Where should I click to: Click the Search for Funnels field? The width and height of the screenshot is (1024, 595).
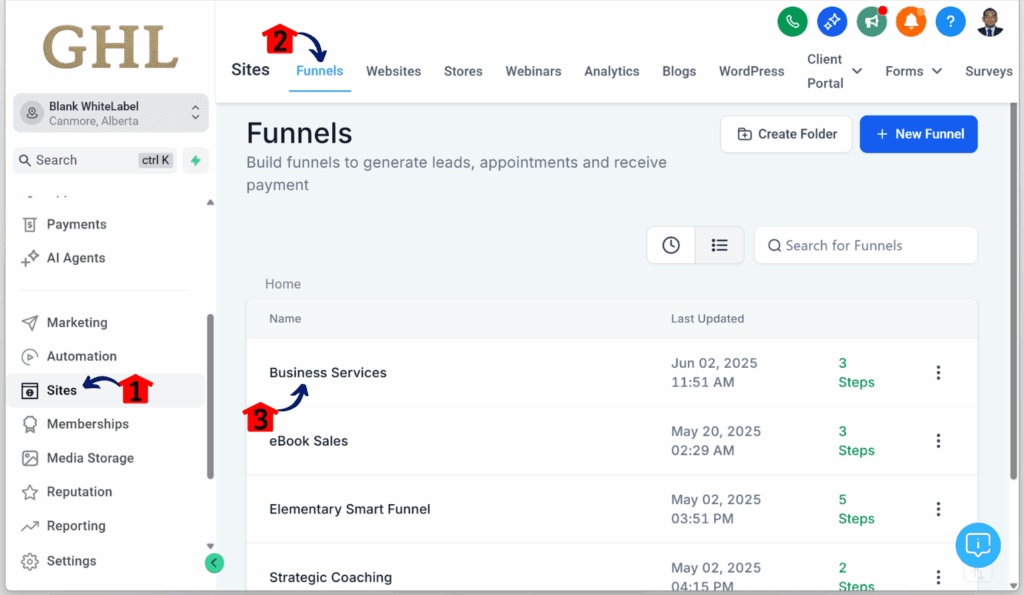[865, 245]
